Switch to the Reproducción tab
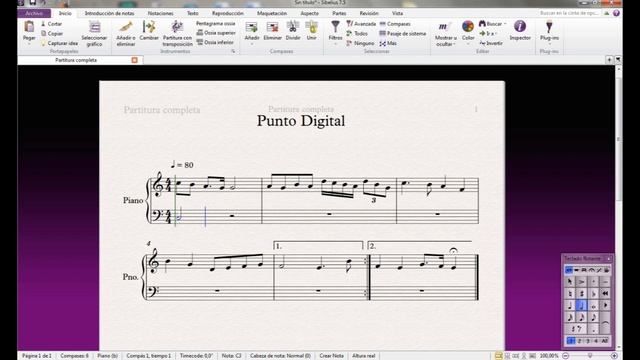The image size is (640, 360). click(x=228, y=13)
